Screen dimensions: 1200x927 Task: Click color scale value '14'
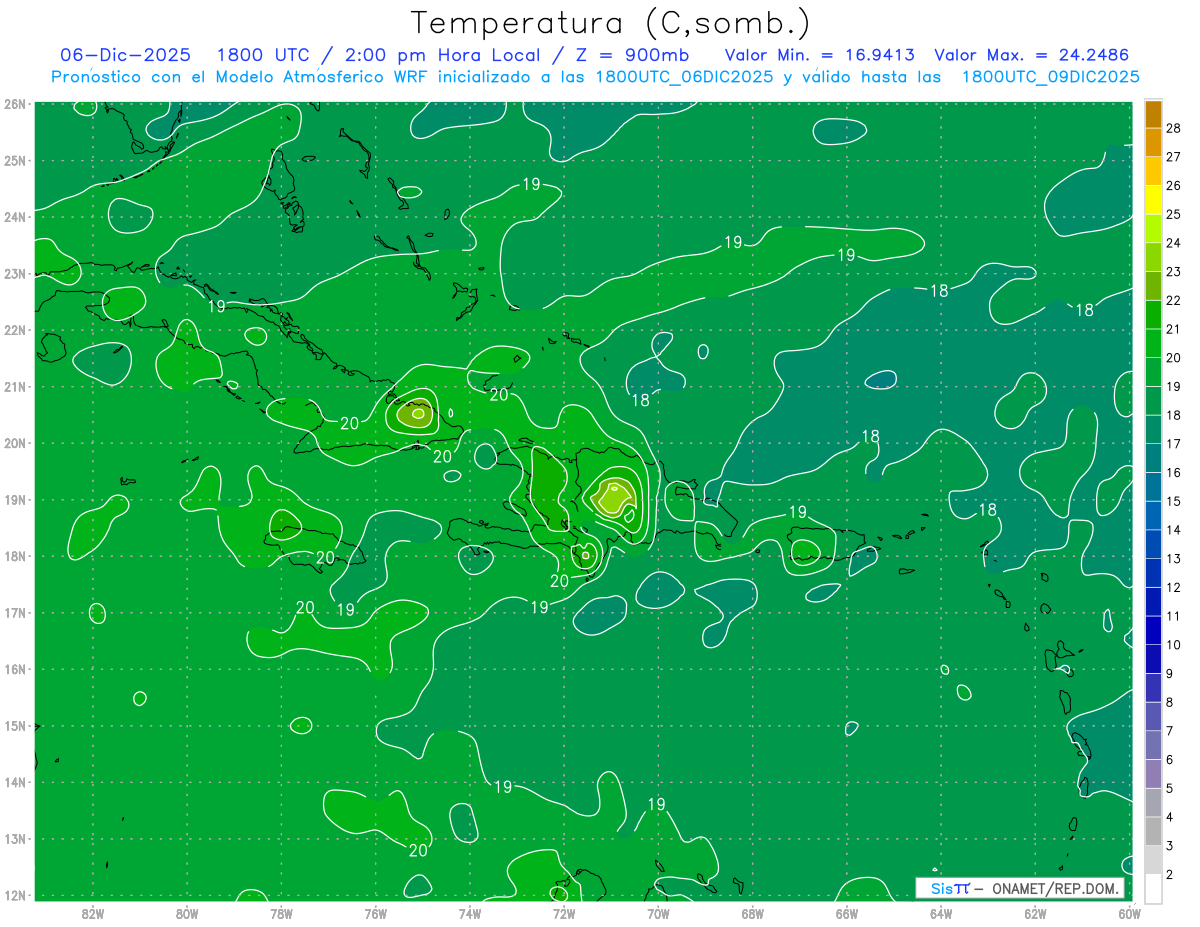pyautogui.click(x=1174, y=530)
